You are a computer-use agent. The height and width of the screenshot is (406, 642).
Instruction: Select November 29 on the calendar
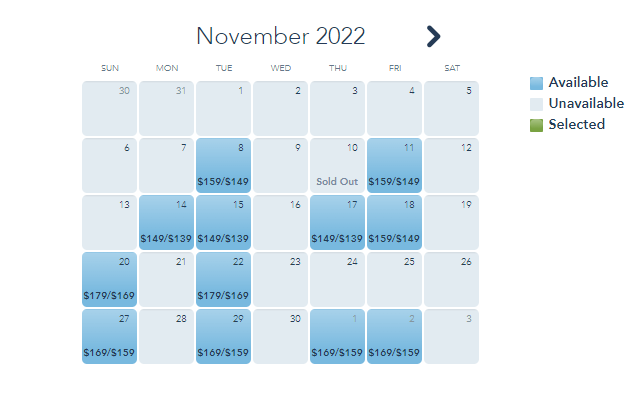pos(223,336)
